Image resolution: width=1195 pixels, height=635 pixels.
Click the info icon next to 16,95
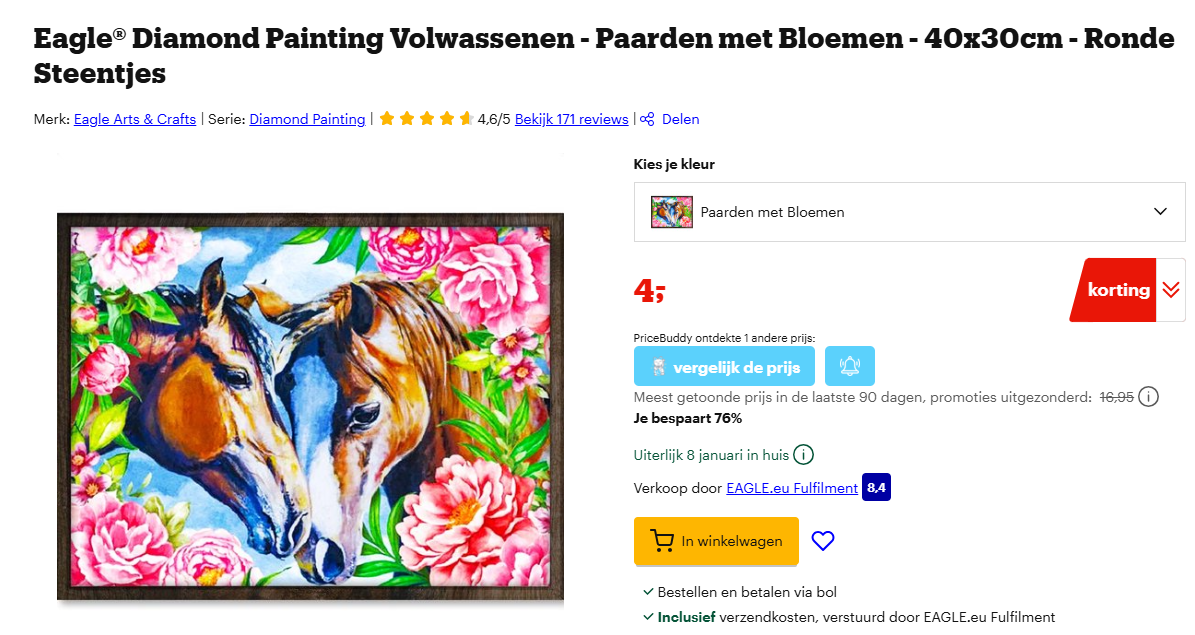(1149, 396)
